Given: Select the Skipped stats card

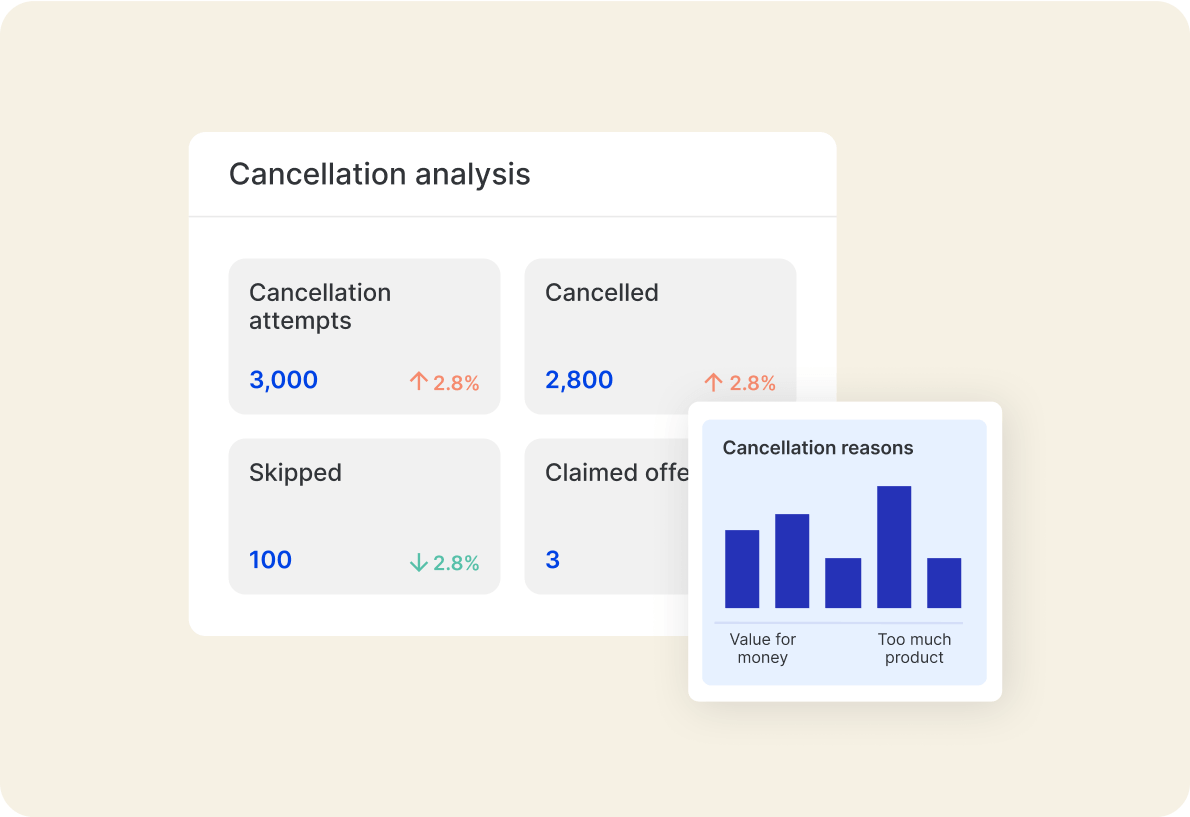Looking at the screenshot, I should tap(364, 516).
